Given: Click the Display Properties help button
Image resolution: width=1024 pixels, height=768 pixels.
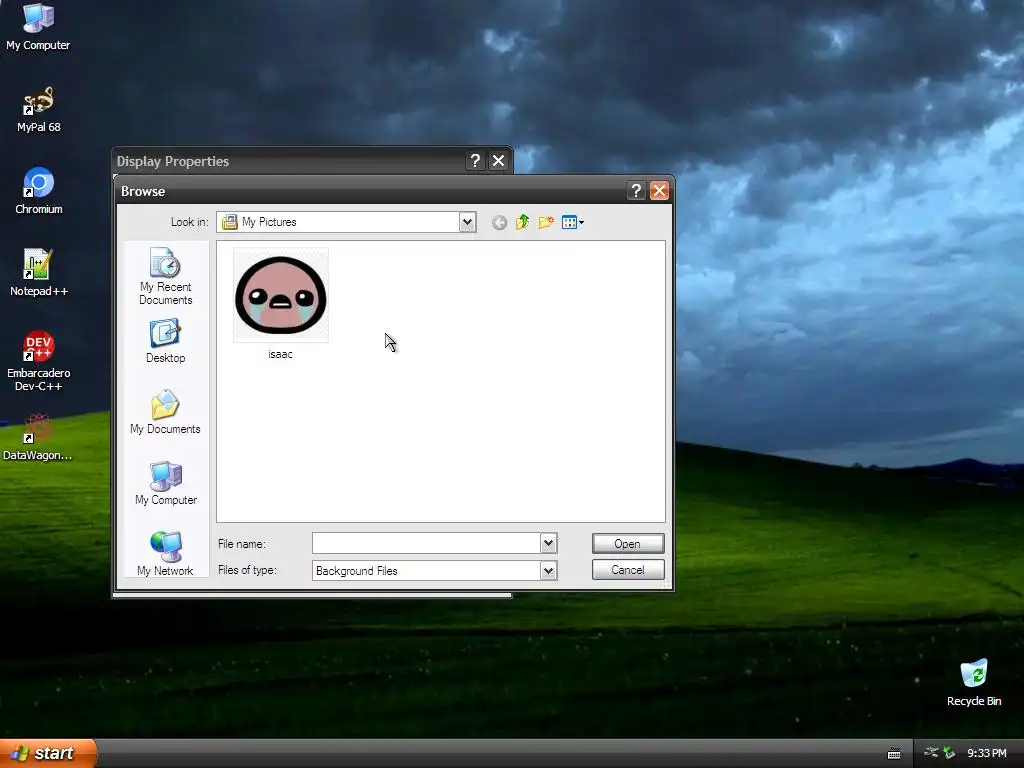Looking at the screenshot, I should point(475,161).
